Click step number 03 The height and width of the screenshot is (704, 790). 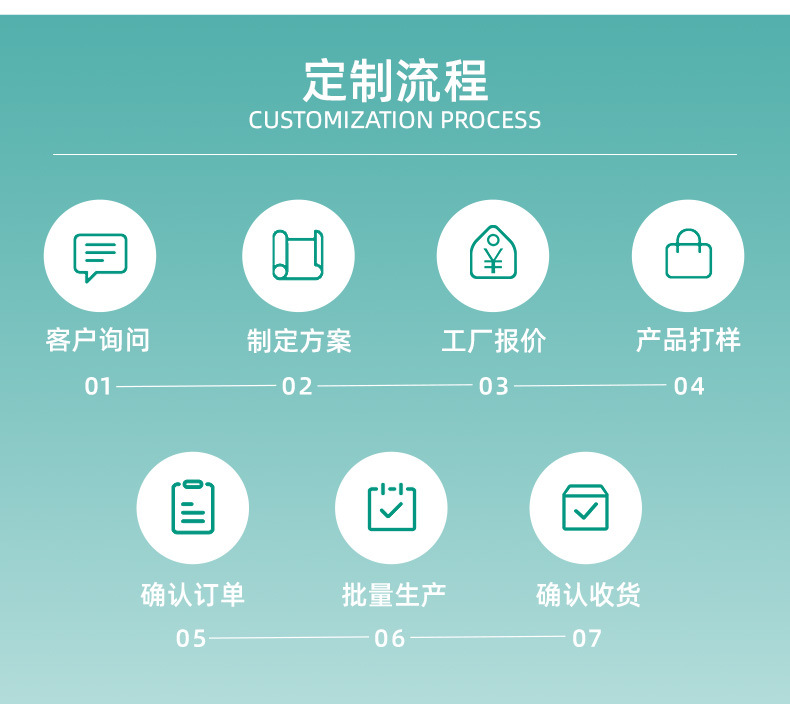click(x=494, y=387)
